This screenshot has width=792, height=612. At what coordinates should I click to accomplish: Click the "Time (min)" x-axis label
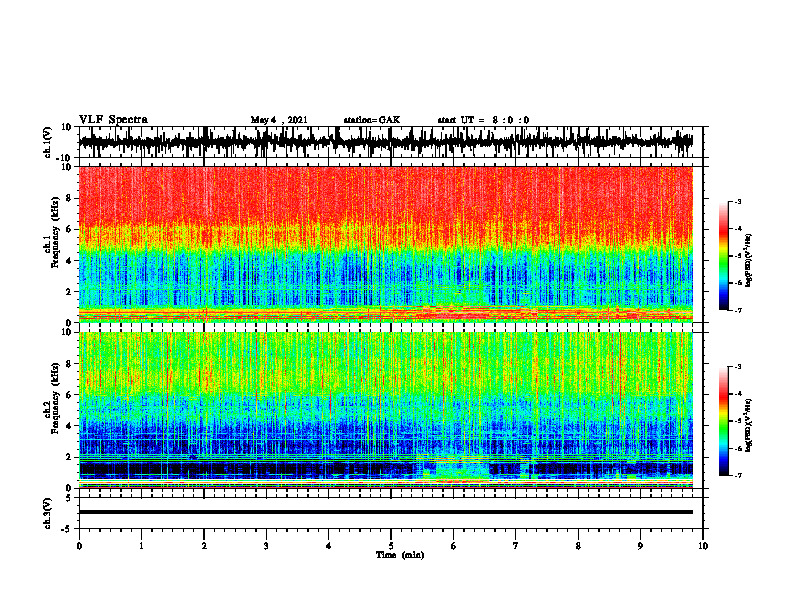click(x=400, y=555)
